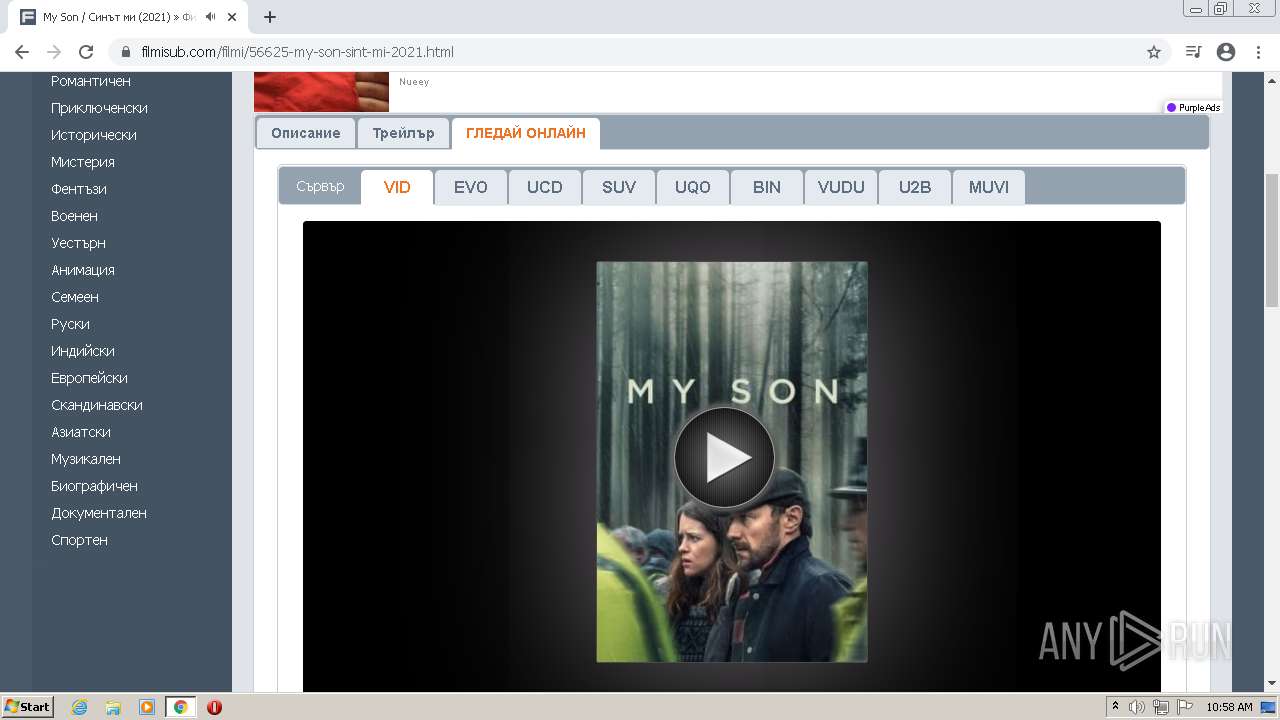Click the browser forward arrow
Image resolution: width=1280 pixels, height=720 pixels.
point(54,52)
